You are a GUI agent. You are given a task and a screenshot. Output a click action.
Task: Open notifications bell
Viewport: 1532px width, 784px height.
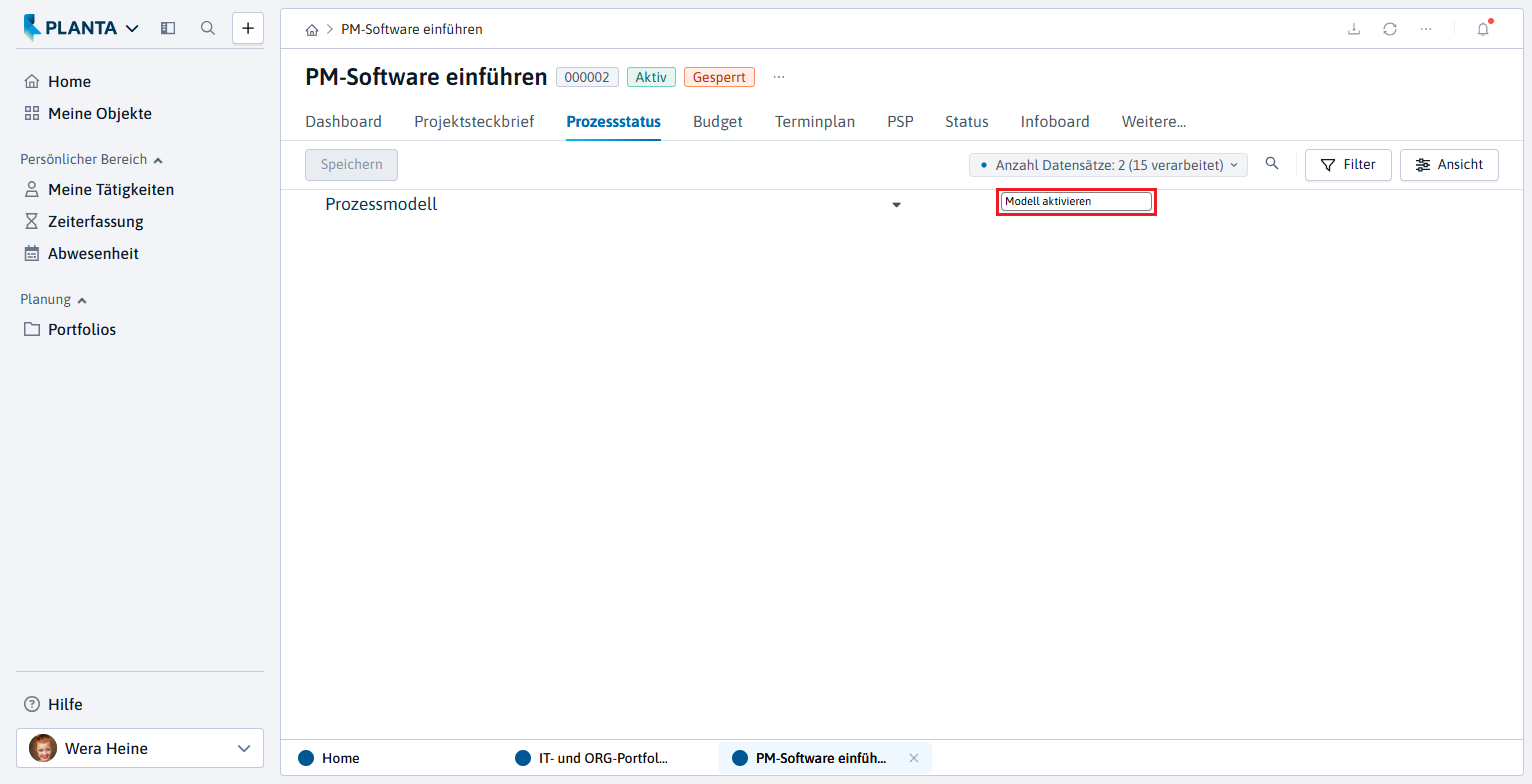click(1483, 29)
